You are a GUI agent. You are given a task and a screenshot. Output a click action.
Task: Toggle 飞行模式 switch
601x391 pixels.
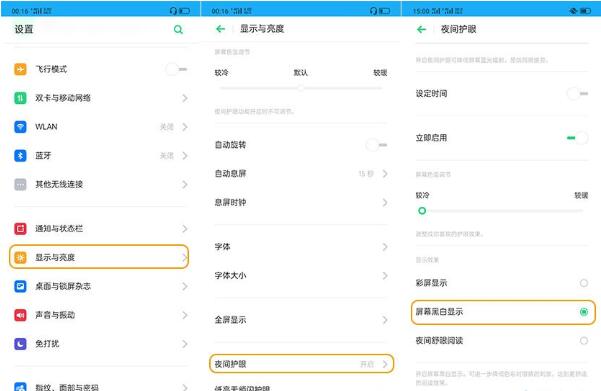coord(176,69)
